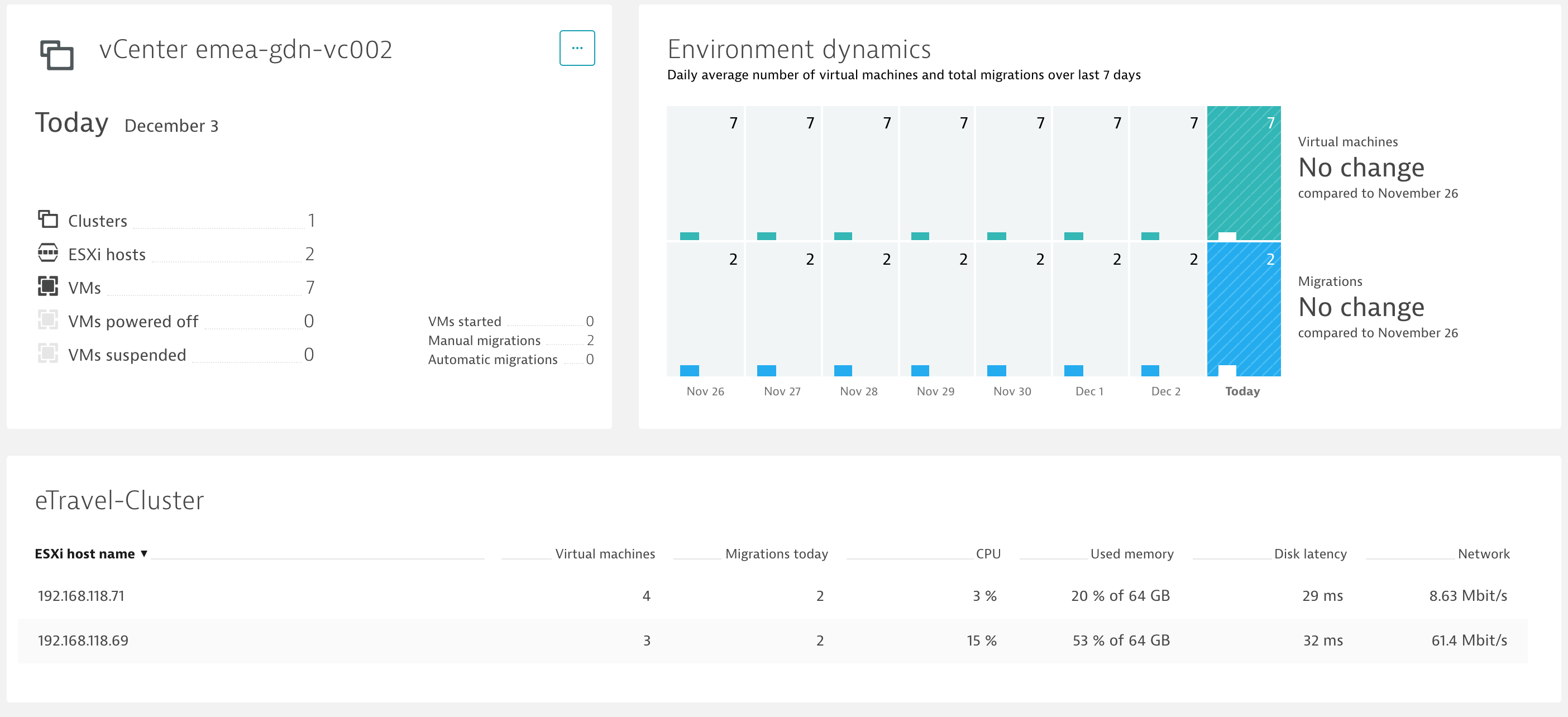This screenshot has width=1568, height=717.
Task: Select the Nov 26 virtual machines column
Action: coord(705,174)
